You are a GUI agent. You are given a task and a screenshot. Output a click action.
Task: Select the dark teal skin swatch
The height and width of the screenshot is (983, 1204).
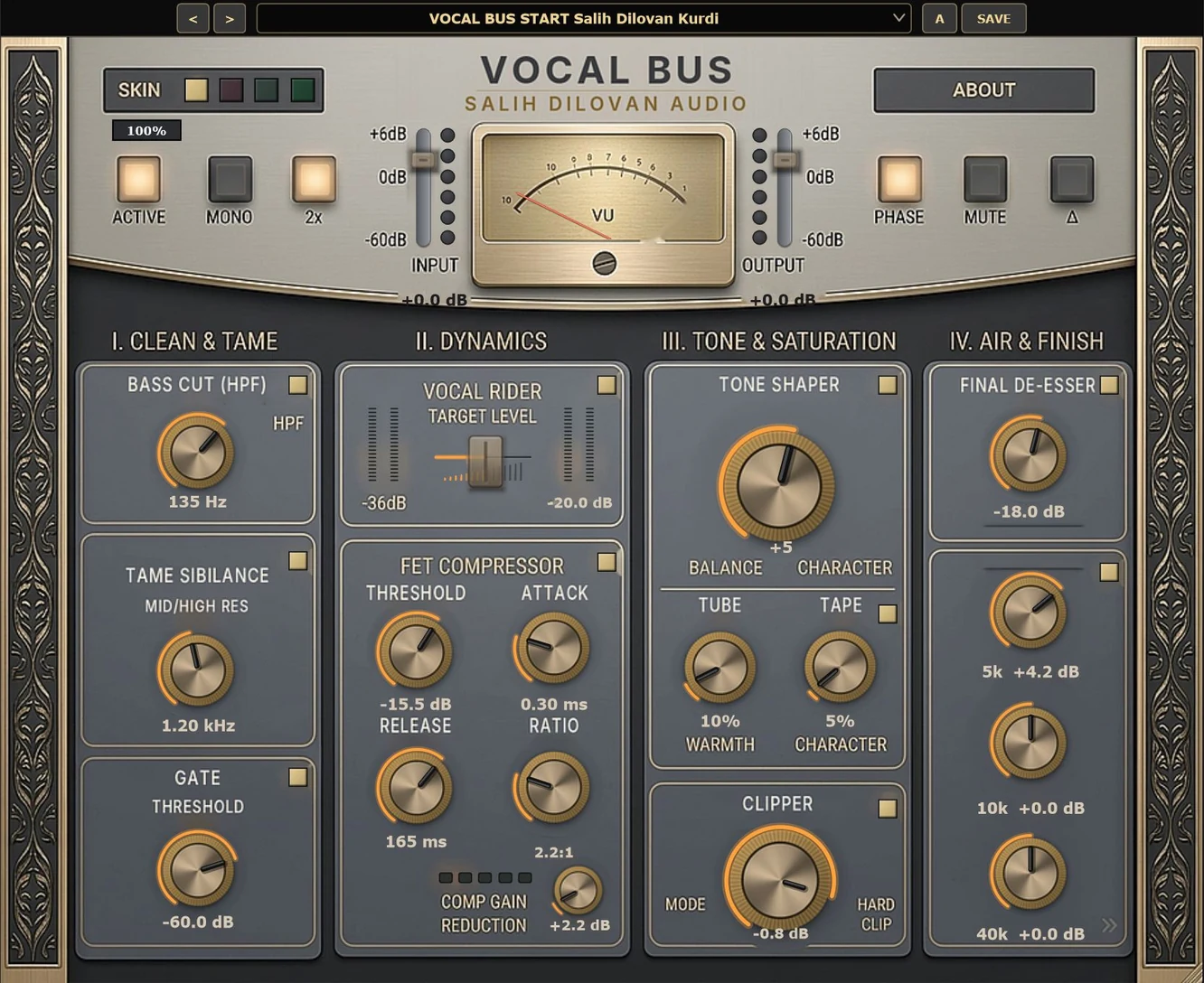[x=267, y=89]
